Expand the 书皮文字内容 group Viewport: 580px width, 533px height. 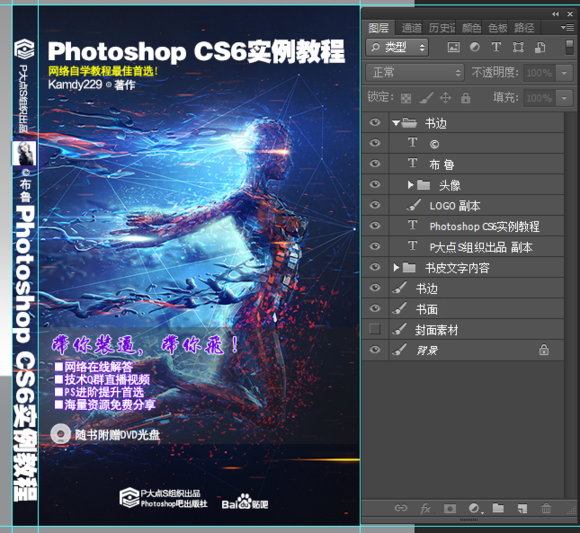pyautogui.click(x=396, y=267)
